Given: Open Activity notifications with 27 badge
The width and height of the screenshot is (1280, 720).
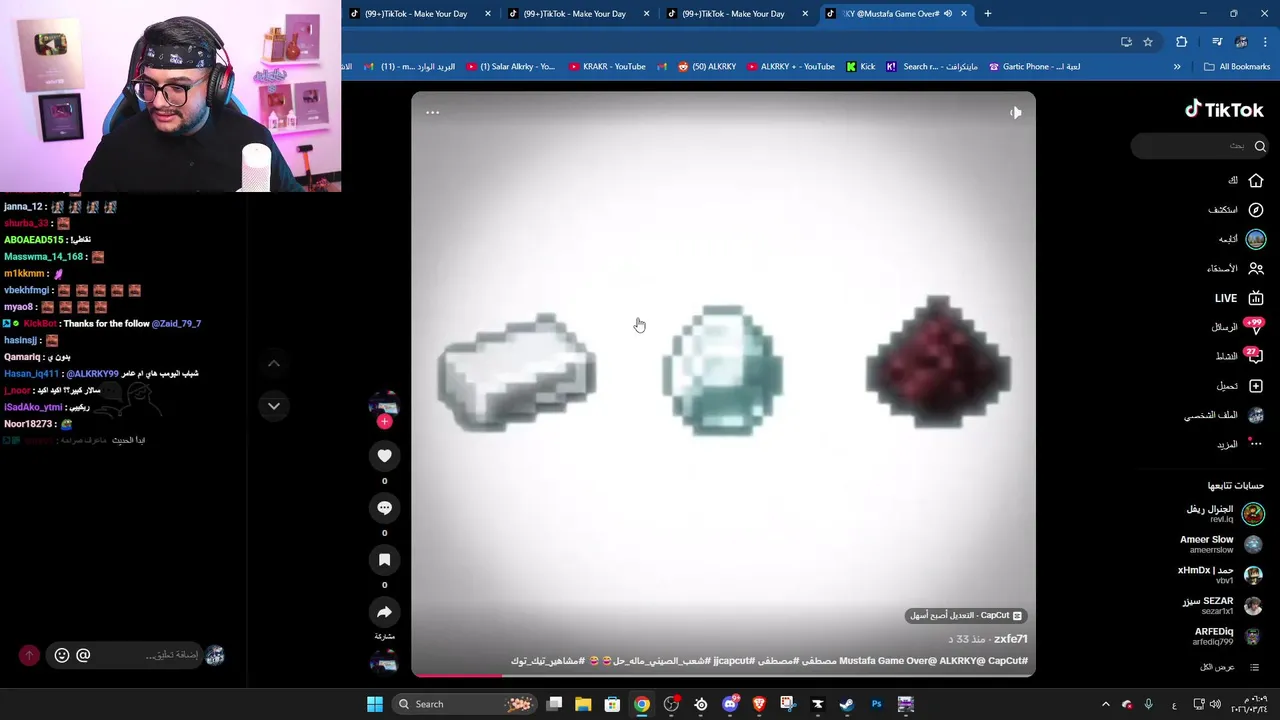Looking at the screenshot, I should pyautogui.click(x=1239, y=356).
